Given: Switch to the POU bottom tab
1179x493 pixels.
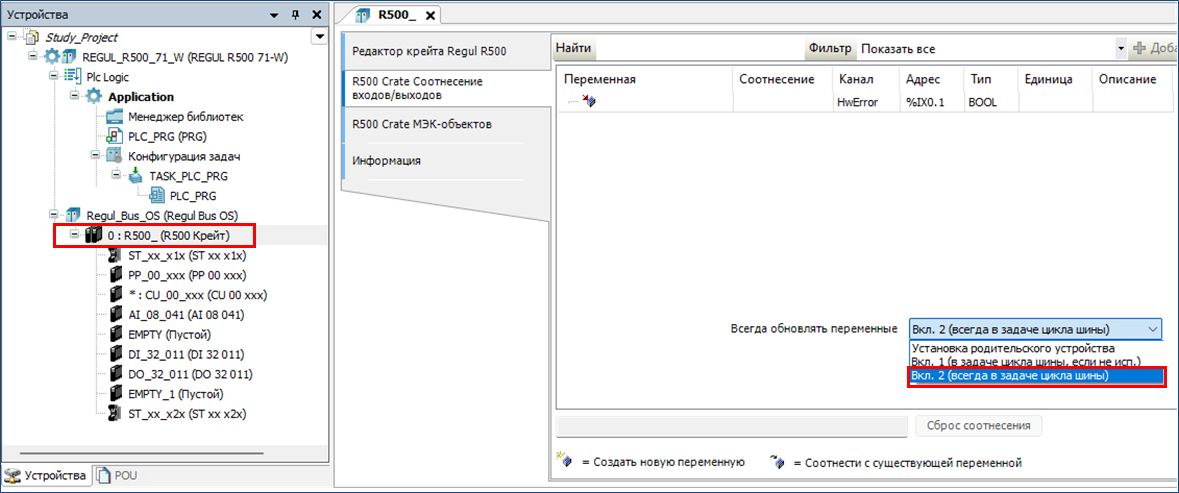Looking at the screenshot, I should pyautogui.click(x=117, y=476).
